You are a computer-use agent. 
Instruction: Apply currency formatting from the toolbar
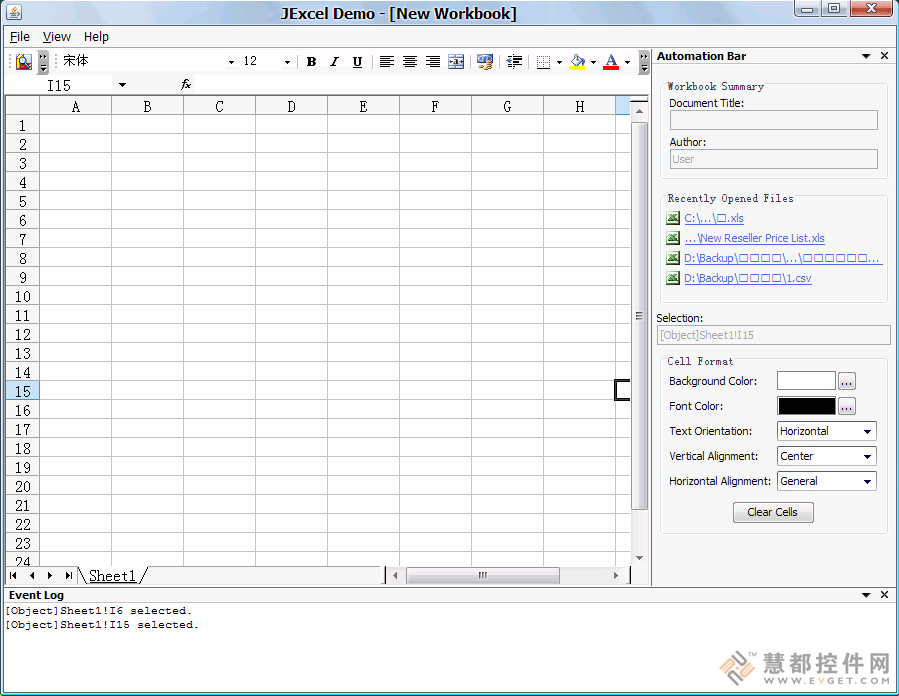(484, 61)
